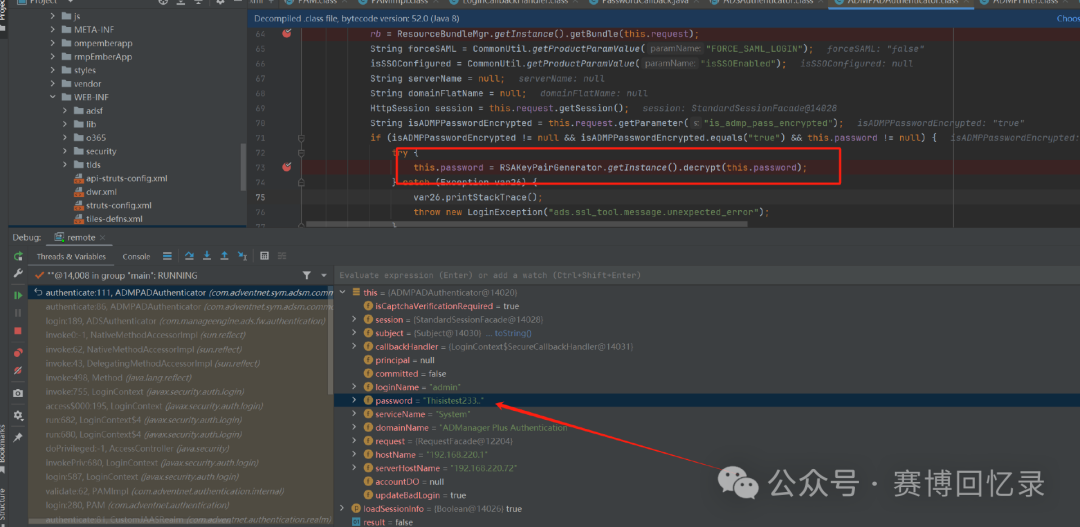Expand the vendor folder
1080x527 pixels.
click(53, 83)
